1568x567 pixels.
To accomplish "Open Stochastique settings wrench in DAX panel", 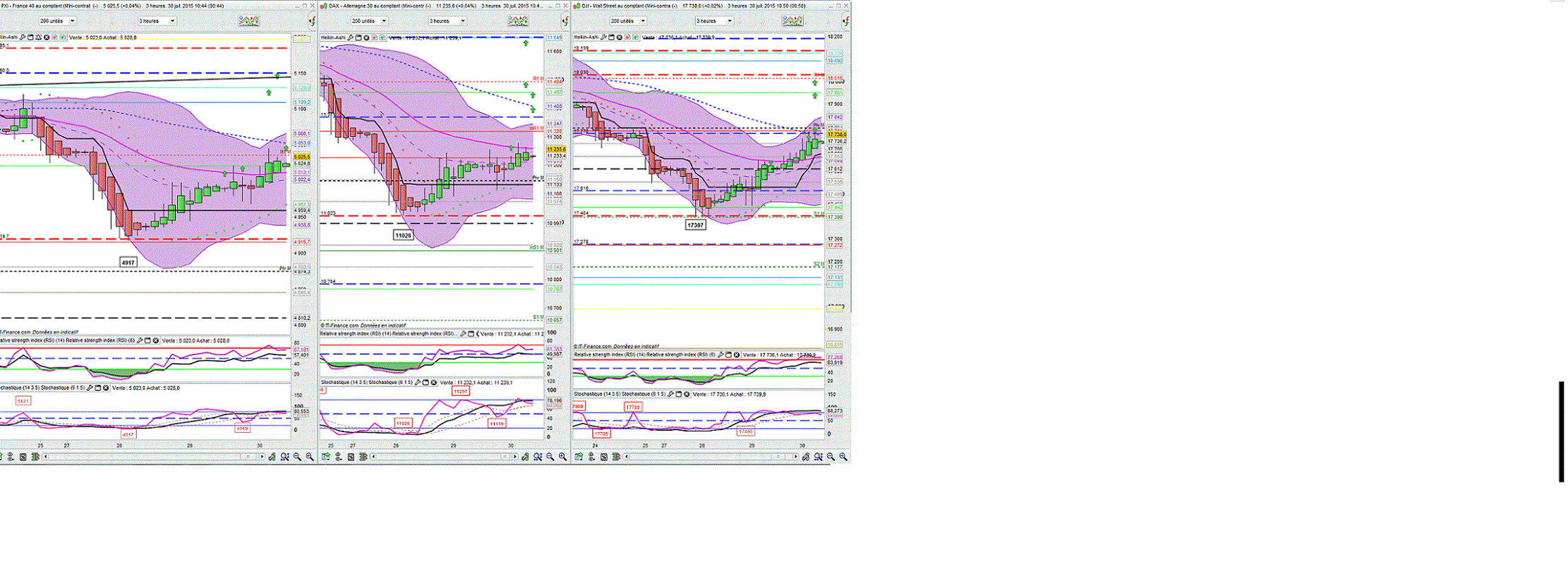I will 417,382.
